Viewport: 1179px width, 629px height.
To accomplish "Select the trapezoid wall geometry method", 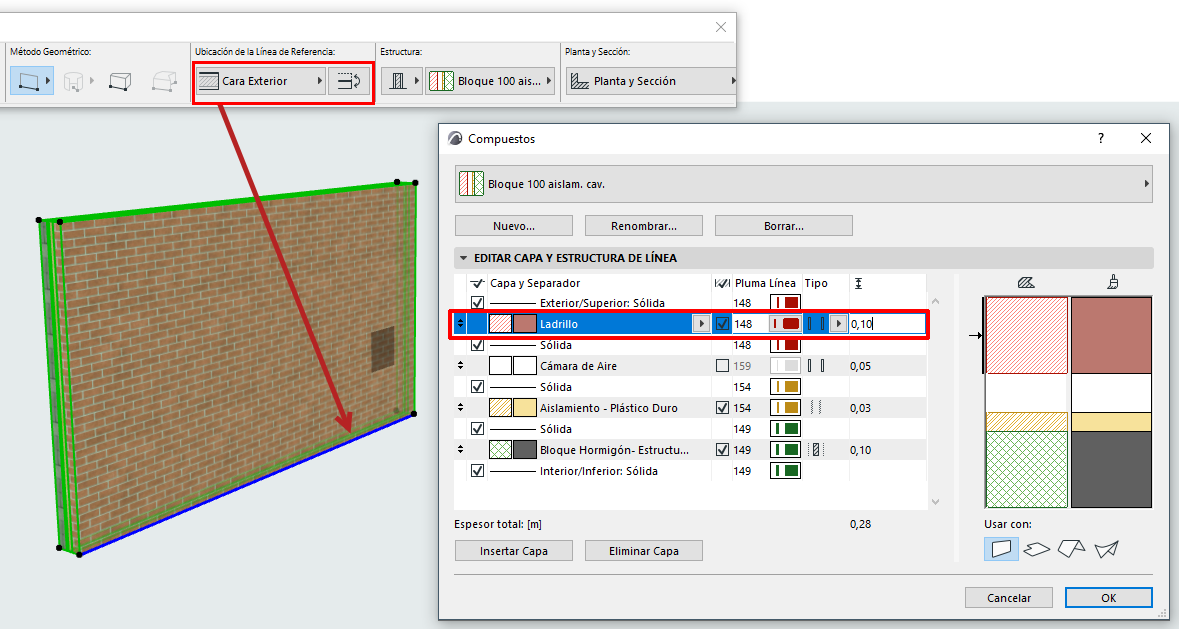I will tap(120, 81).
